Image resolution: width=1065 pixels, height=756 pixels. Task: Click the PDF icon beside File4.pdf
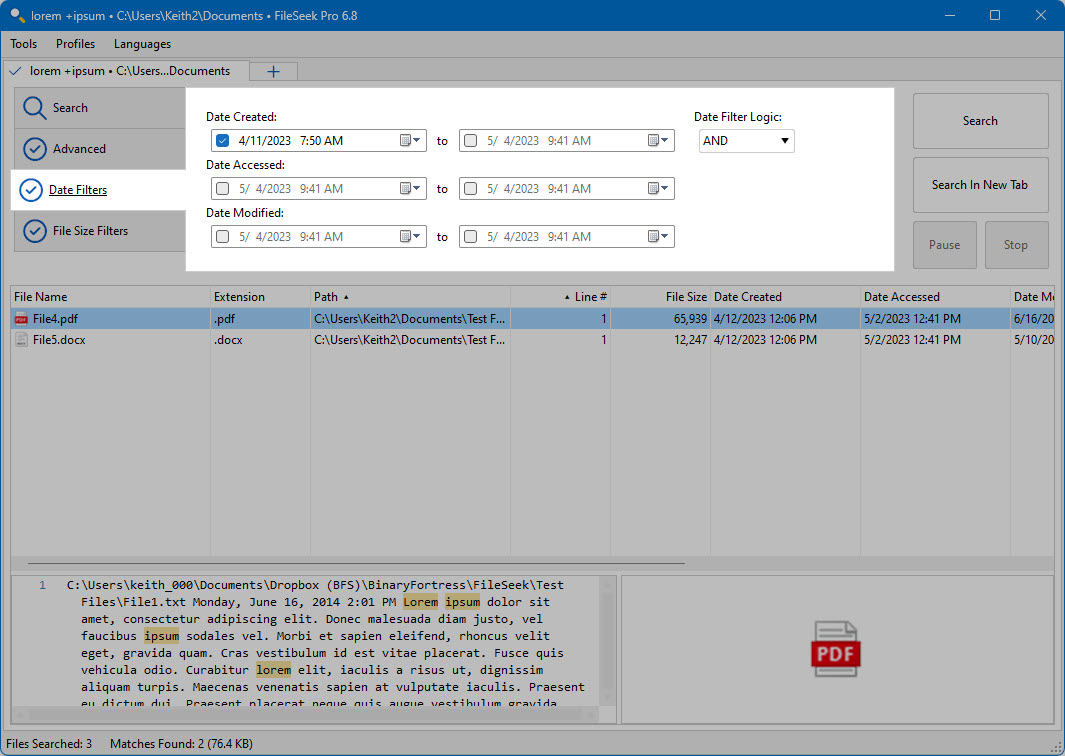[x=21, y=319]
